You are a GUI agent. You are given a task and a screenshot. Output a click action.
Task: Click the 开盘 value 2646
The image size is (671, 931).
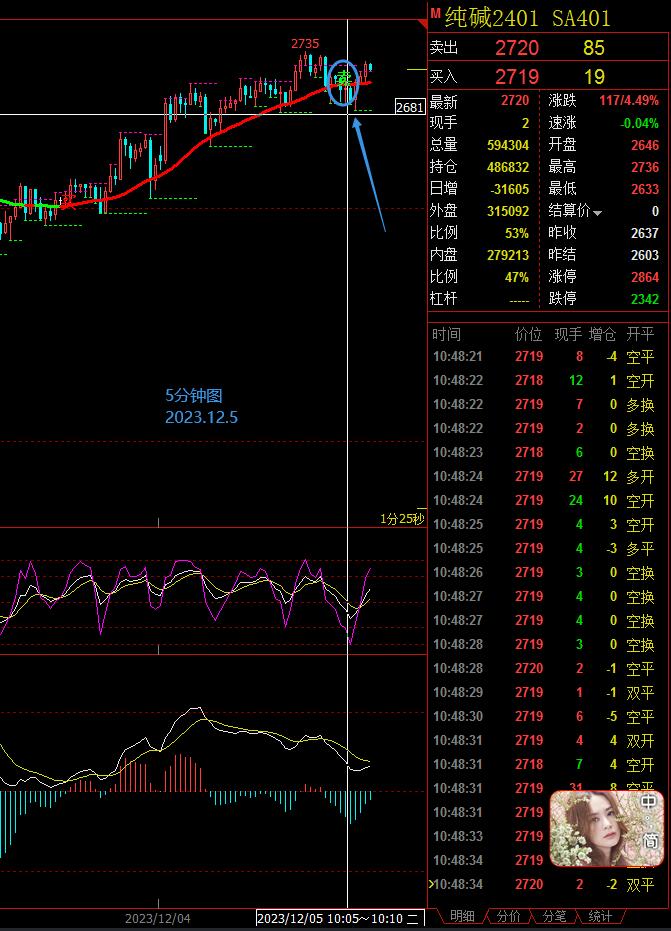click(x=645, y=145)
